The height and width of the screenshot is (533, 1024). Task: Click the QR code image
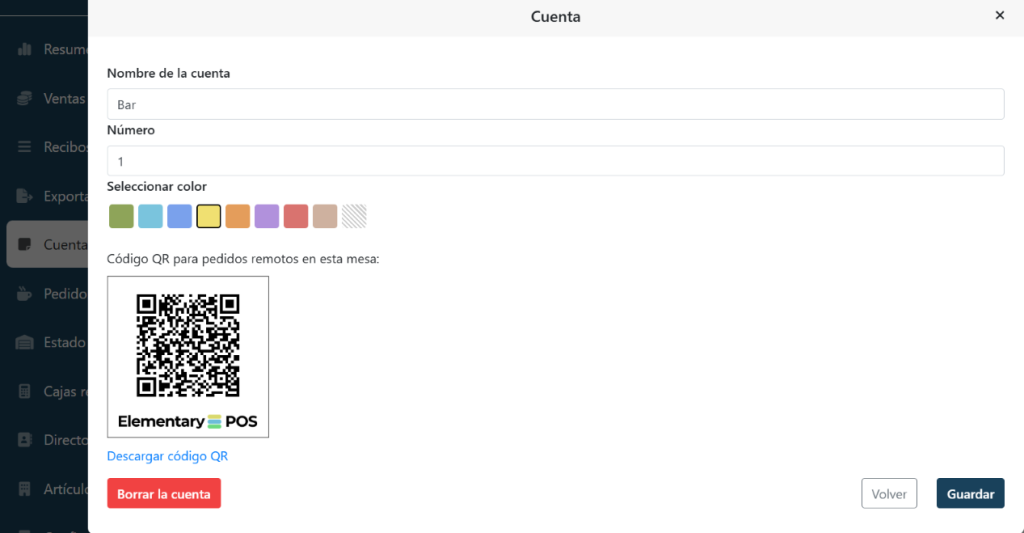pos(188,357)
